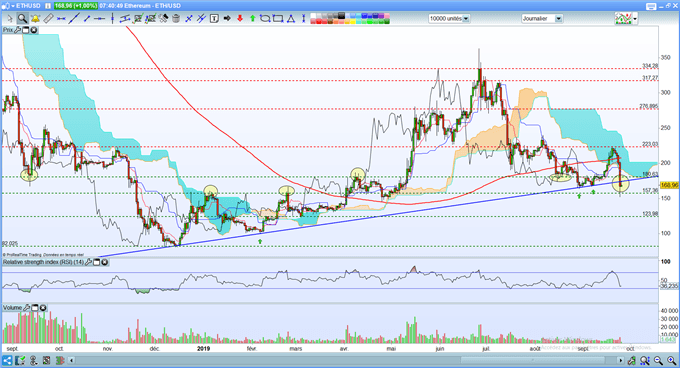Click the current price tag 168,96
680x368 pixels.
pyautogui.click(x=669, y=185)
